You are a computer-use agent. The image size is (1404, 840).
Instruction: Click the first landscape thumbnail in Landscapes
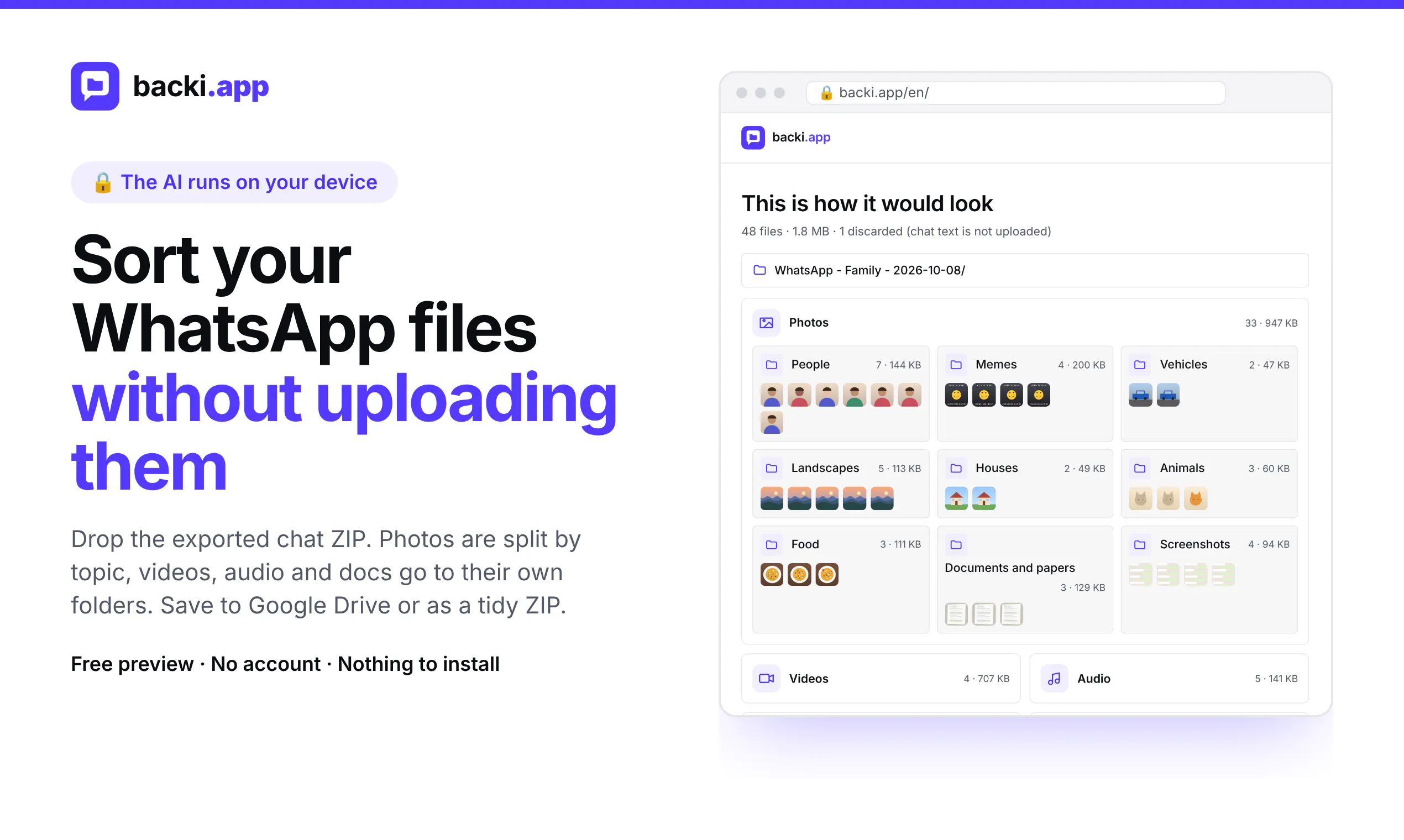point(772,498)
